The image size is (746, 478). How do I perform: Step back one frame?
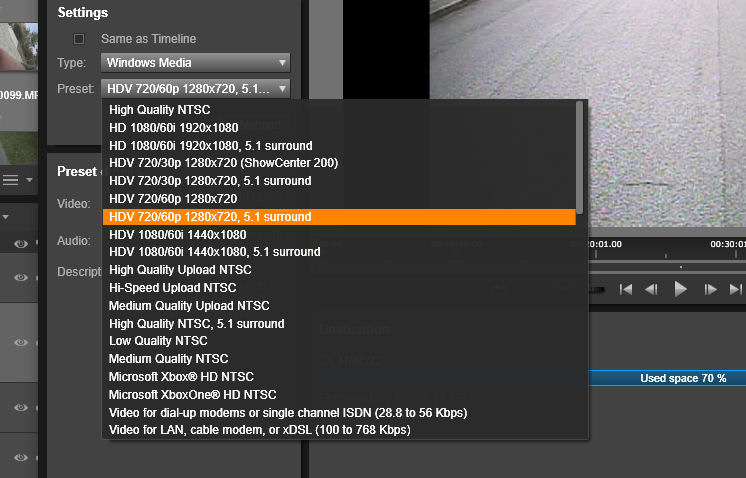(652, 289)
